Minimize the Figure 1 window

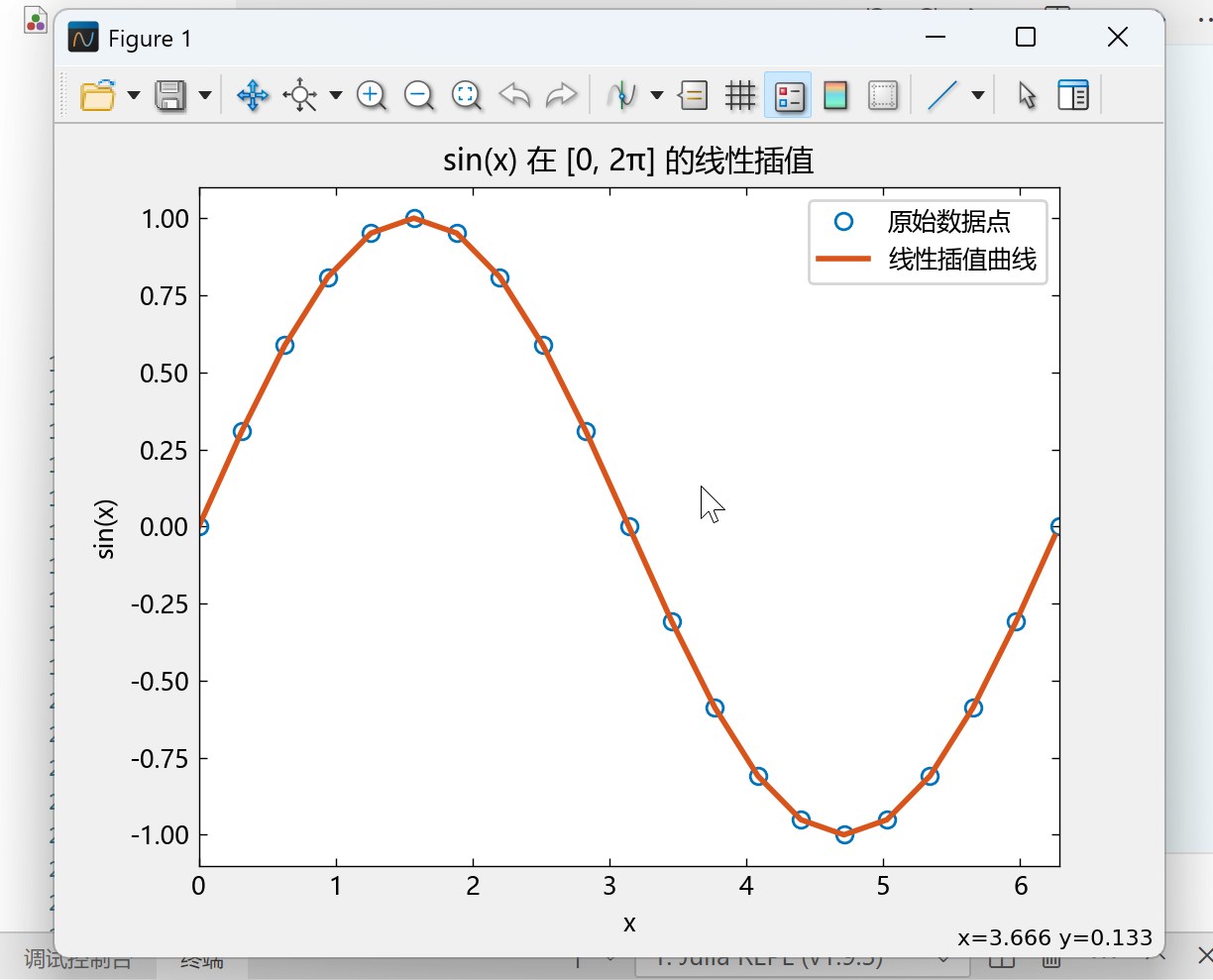936,38
